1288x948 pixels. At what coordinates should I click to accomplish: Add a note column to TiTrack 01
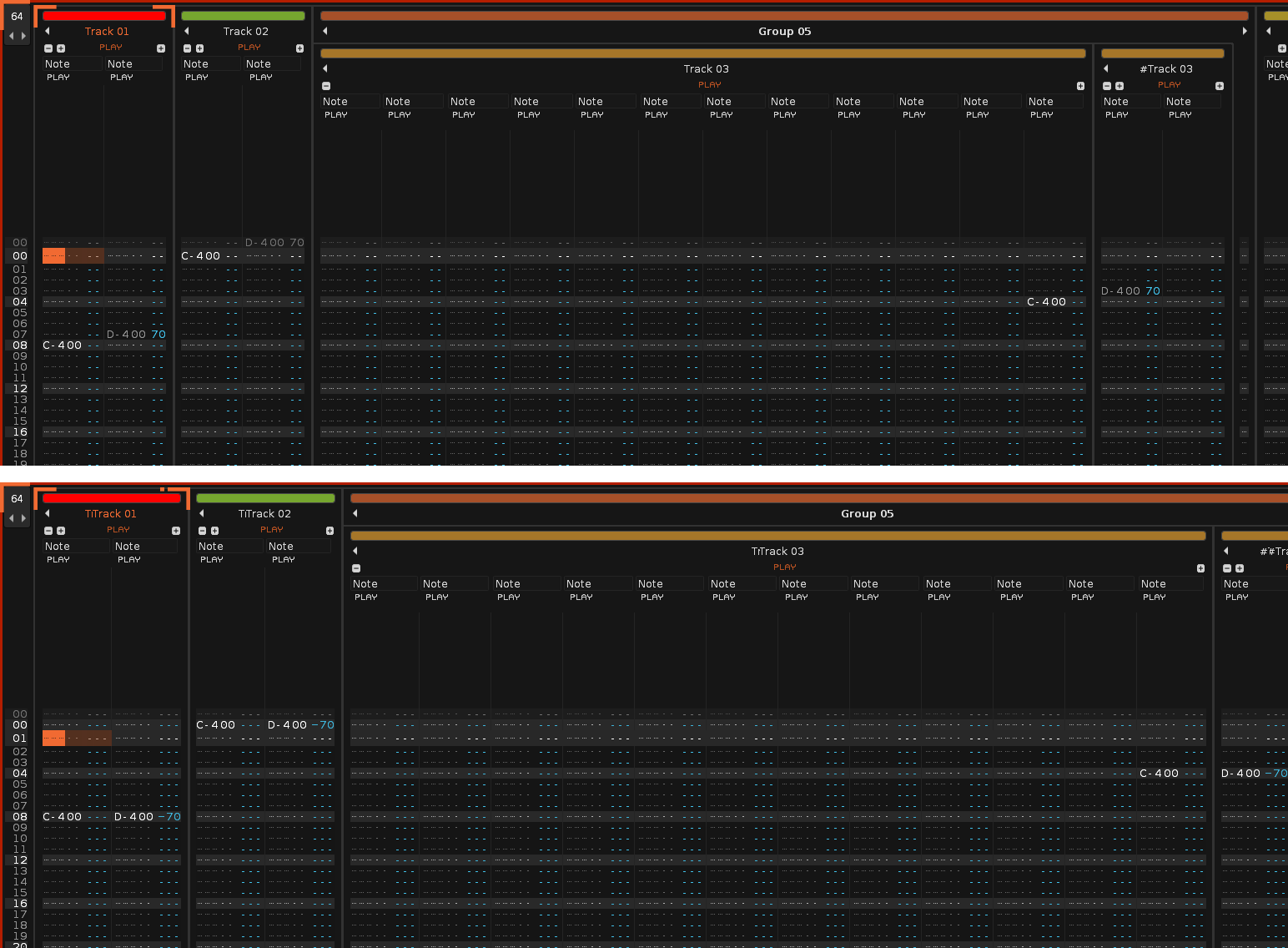(x=61, y=531)
